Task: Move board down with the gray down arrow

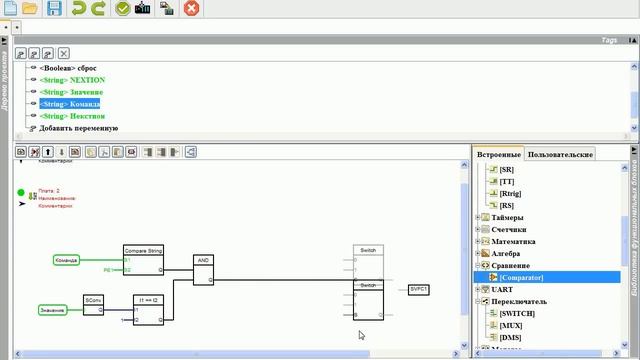Action: click(x=62, y=152)
